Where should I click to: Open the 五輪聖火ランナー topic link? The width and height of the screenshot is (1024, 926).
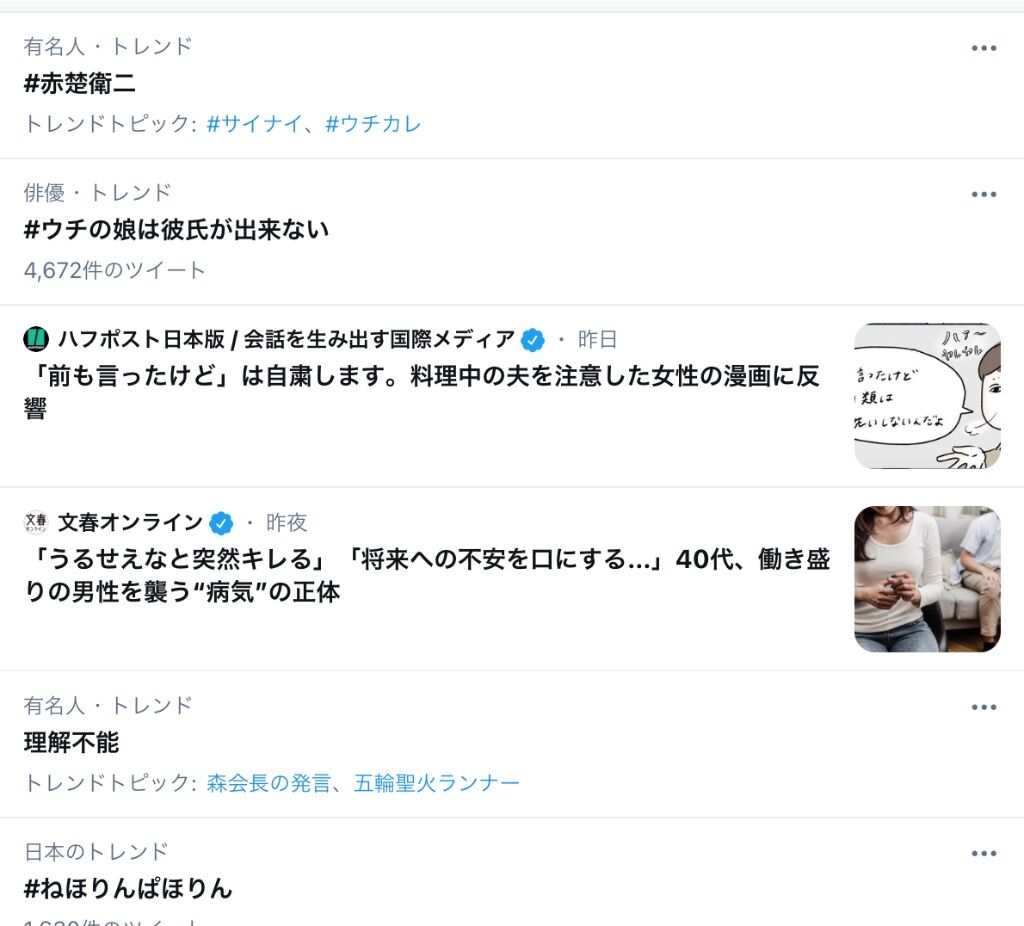tap(436, 782)
